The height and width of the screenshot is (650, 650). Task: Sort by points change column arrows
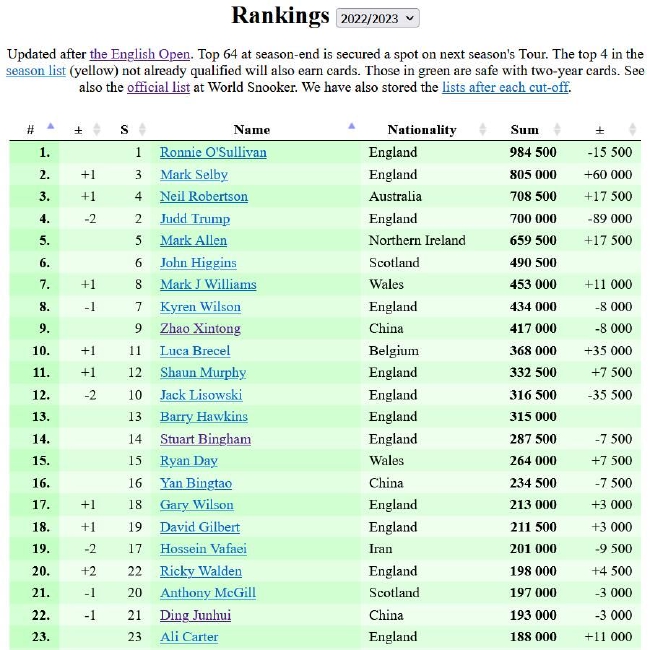pos(632,129)
